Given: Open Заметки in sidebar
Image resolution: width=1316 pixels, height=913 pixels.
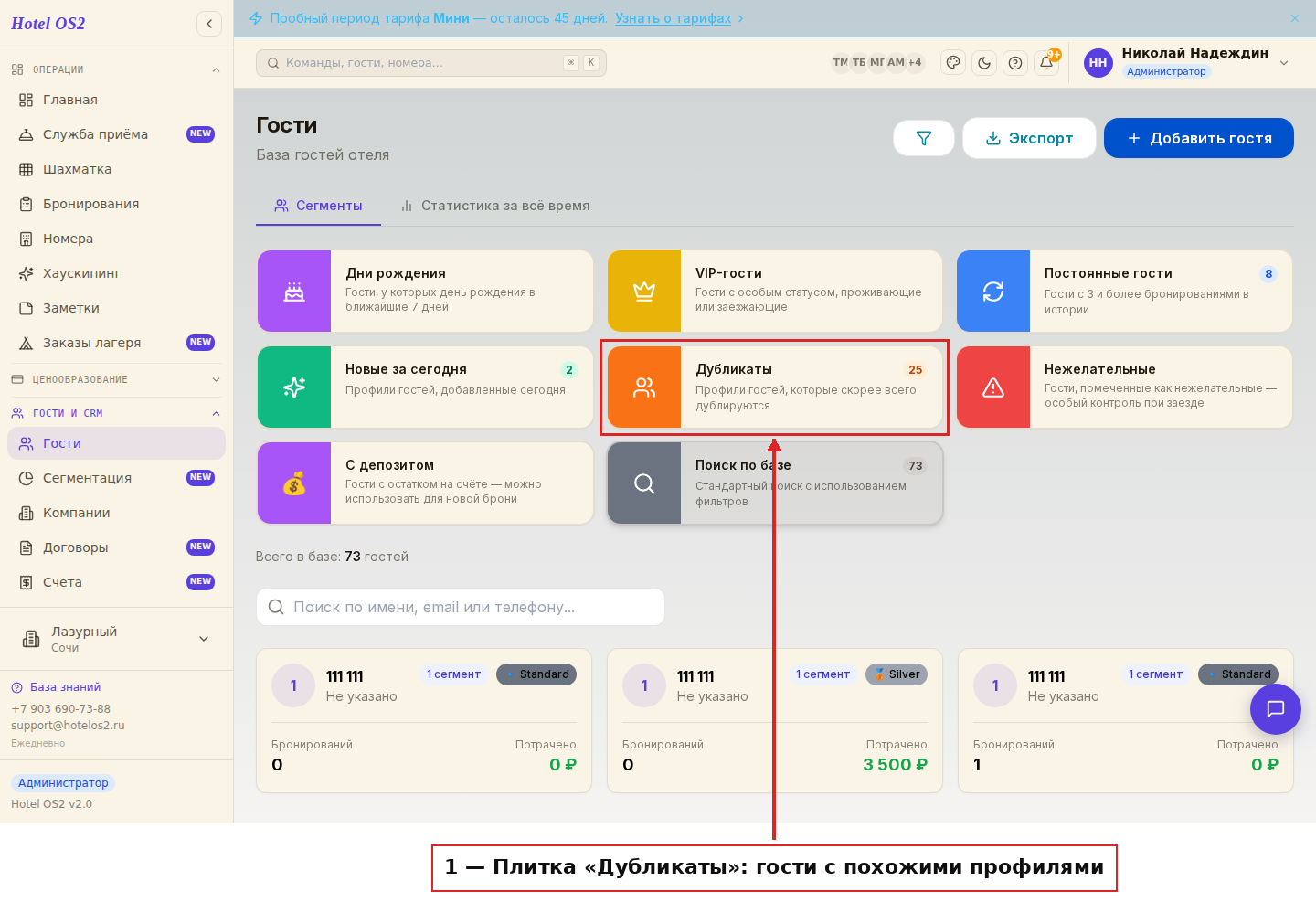Looking at the screenshot, I should [x=116, y=308].
